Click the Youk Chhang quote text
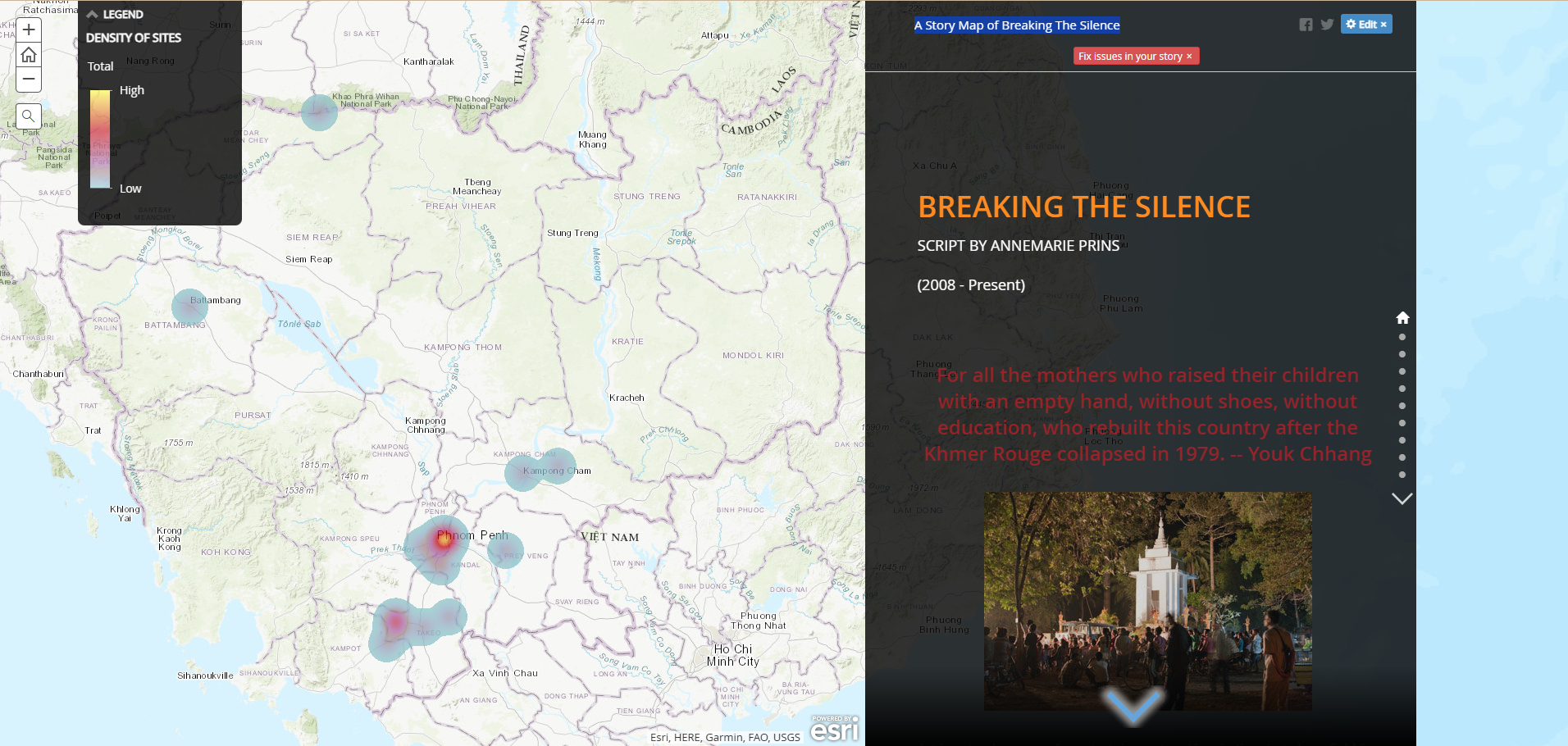Screen dimensions: 1568x746 coord(1147,414)
